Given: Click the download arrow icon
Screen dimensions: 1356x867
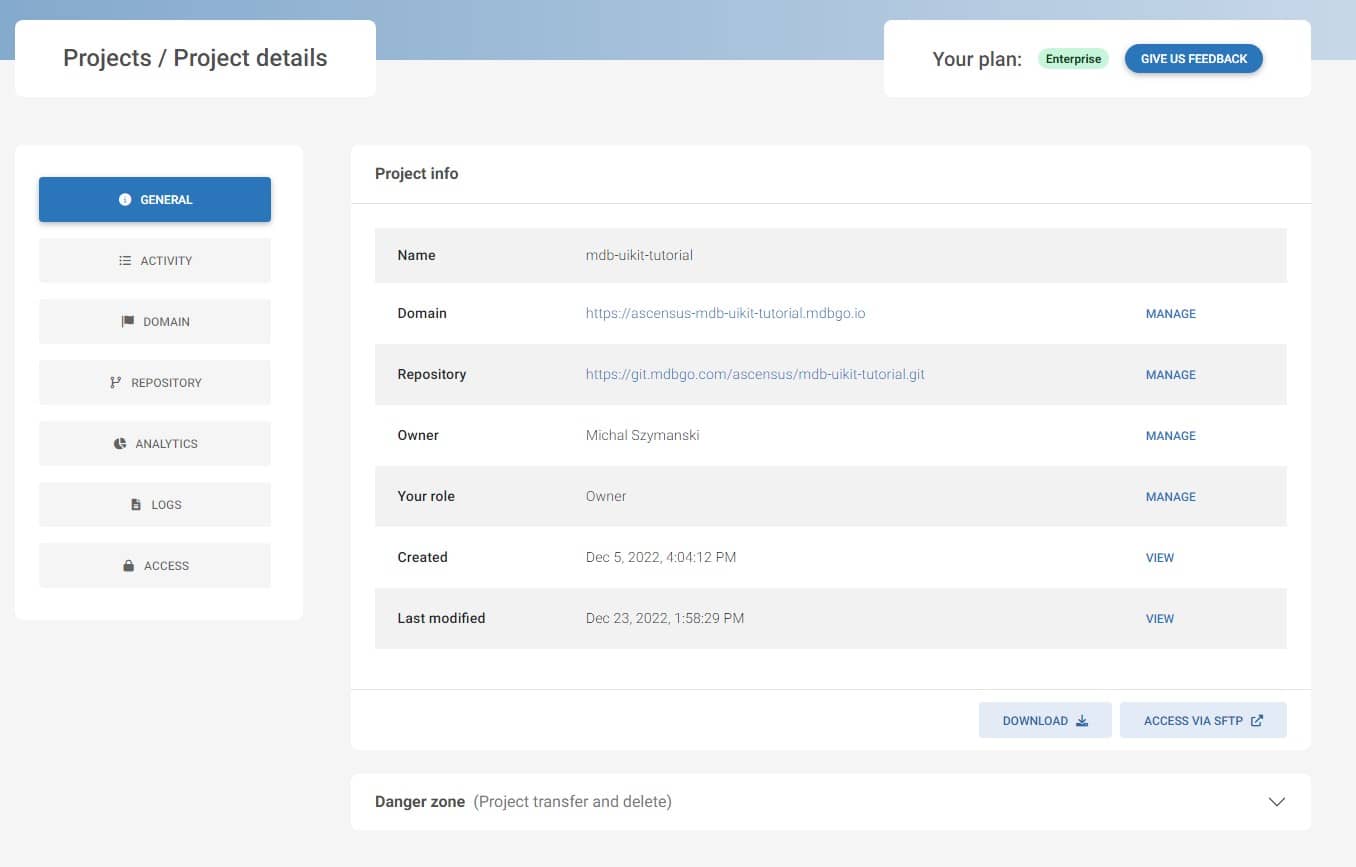Looking at the screenshot, I should click(x=1082, y=721).
